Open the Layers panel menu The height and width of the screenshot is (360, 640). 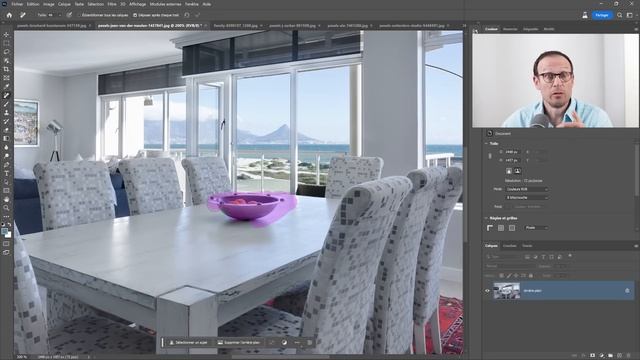coord(636,246)
